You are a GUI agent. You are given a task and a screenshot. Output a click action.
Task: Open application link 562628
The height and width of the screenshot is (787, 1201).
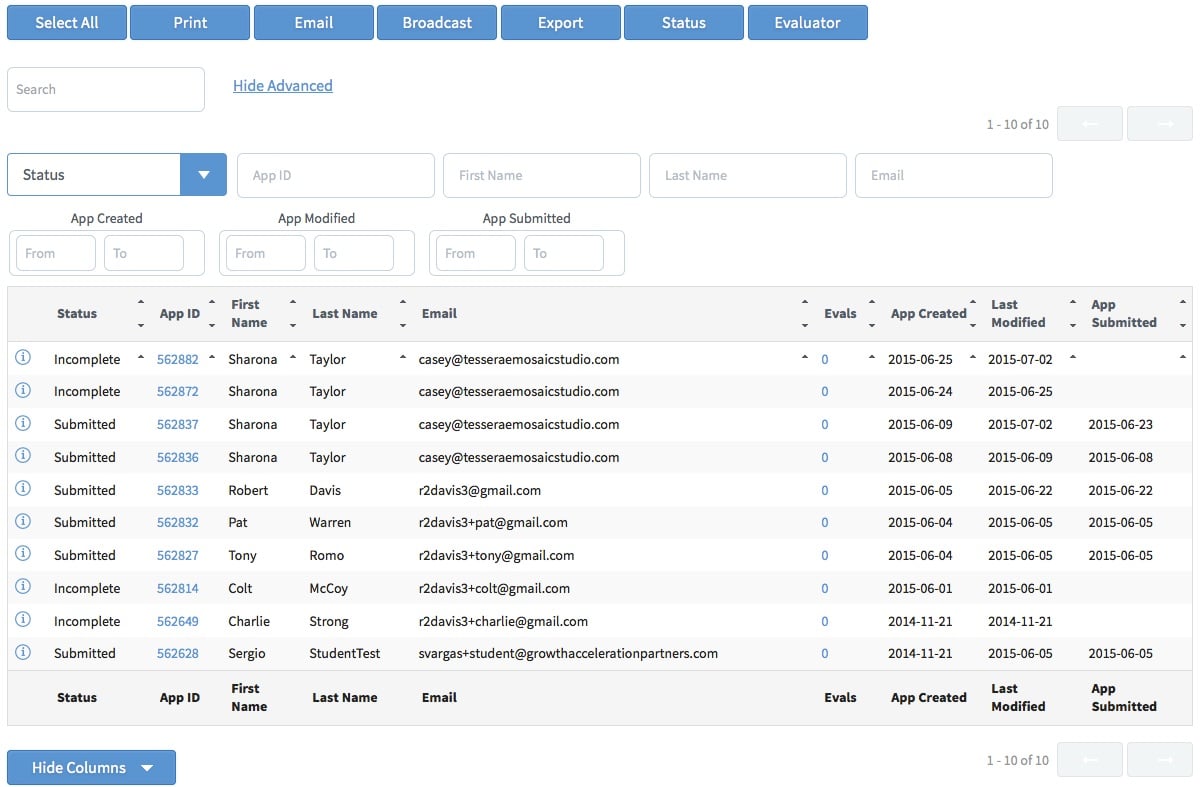point(178,653)
